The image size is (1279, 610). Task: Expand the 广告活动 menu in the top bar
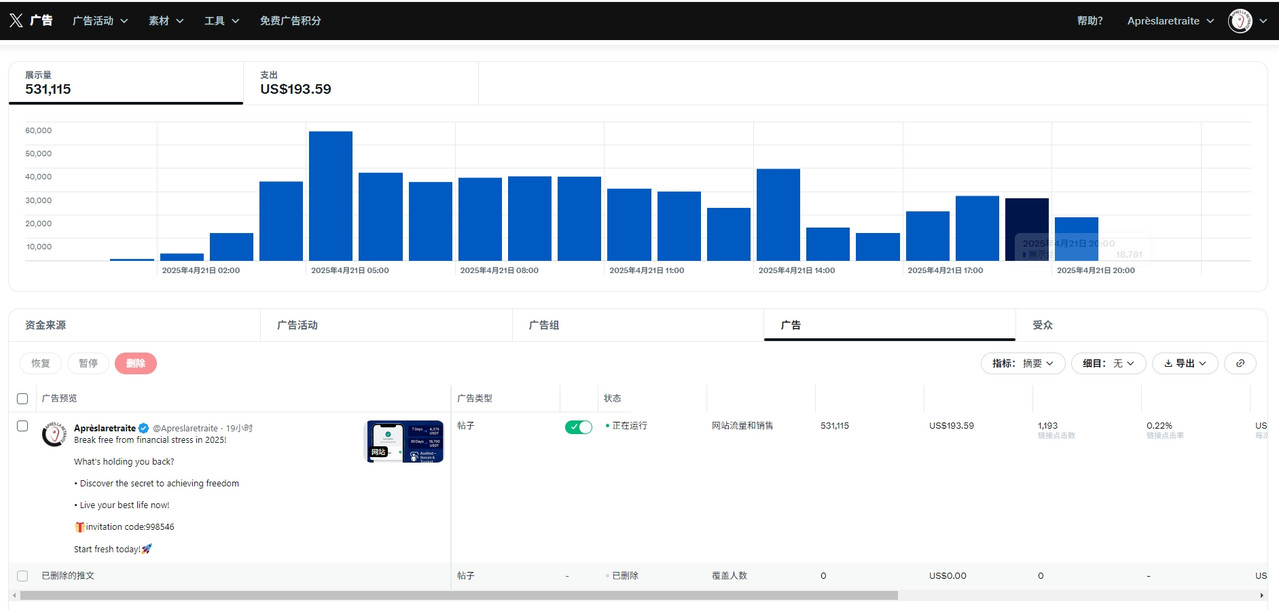pos(100,20)
